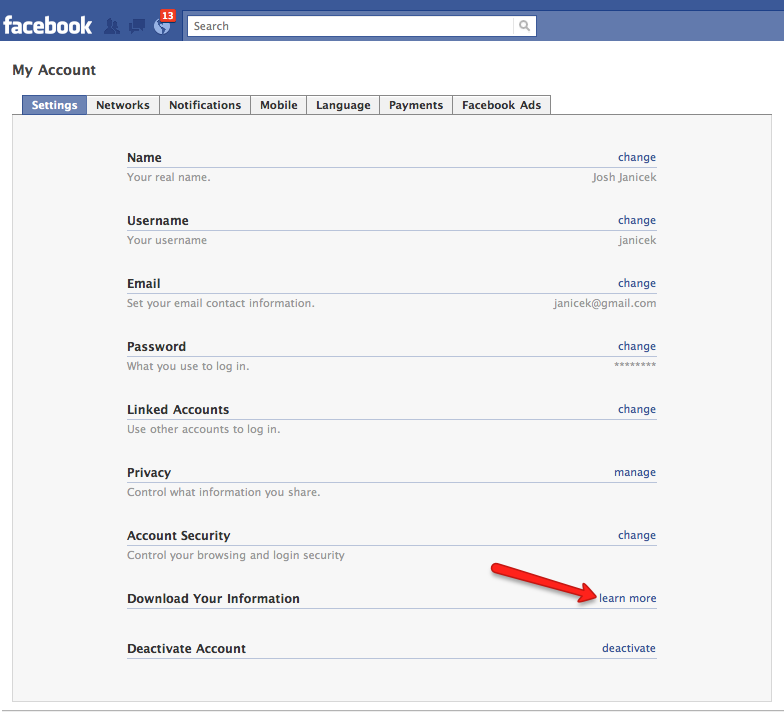
Task: Select the Settings tab
Action: tap(54, 105)
